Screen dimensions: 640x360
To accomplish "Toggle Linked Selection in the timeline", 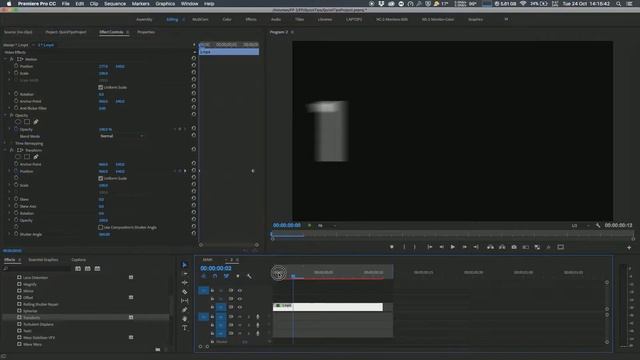I will 227,276.
